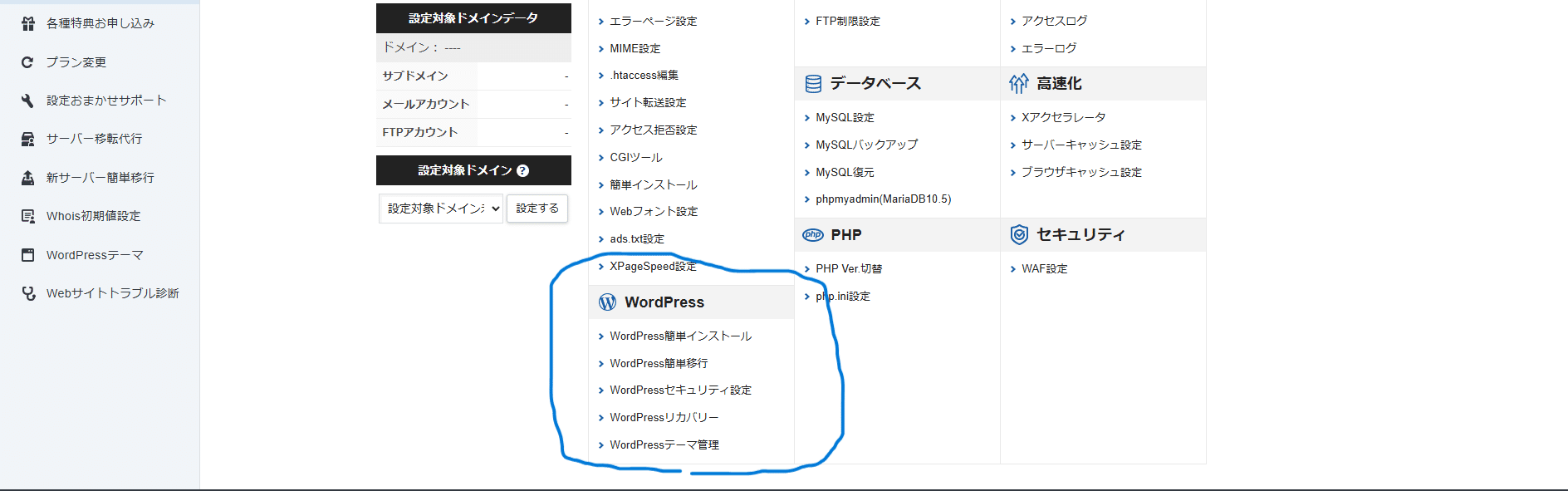Viewport: 1568px width, 491px height.
Task: Open WordPressテーマ in sidebar
Action: click(96, 255)
